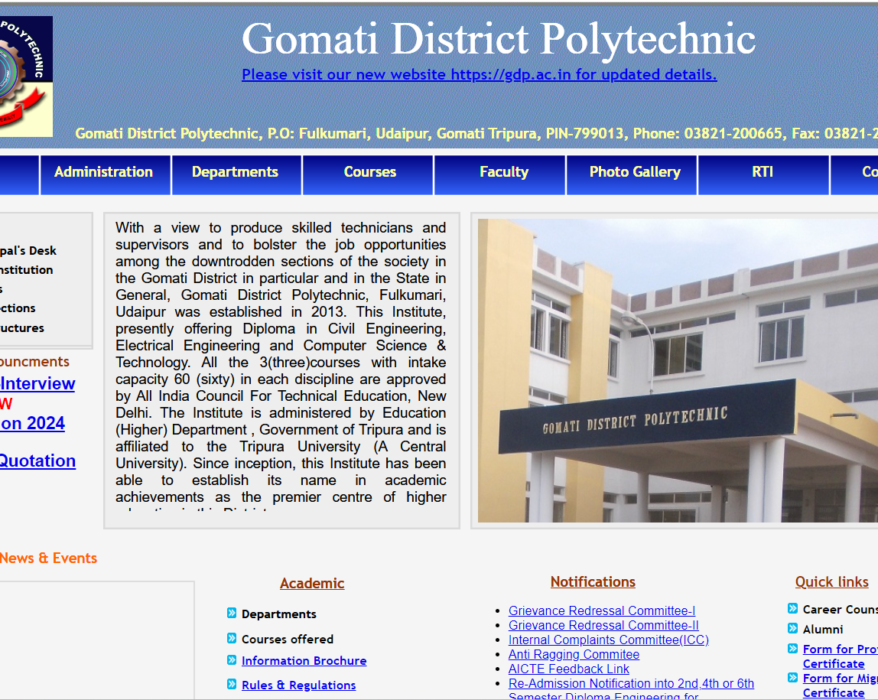The image size is (878, 700).
Task: Open Grievance Redressal Committee-II link
Action: click(x=604, y=626)
